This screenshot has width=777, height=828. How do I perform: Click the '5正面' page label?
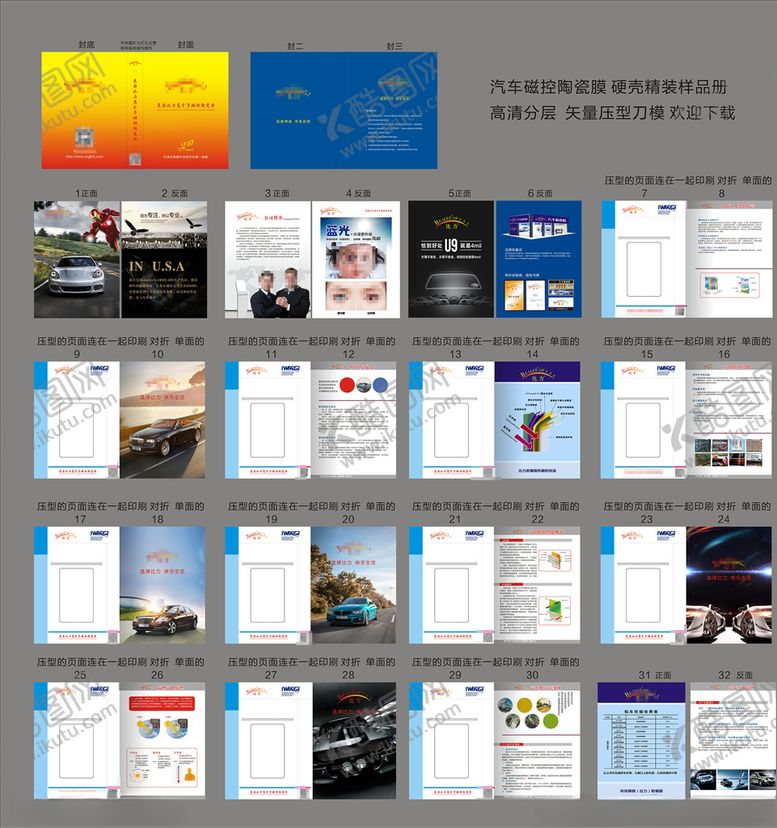point(460,193)
